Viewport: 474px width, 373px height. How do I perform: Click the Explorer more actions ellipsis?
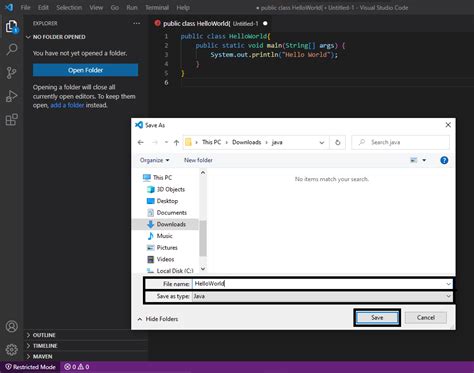[136, 23]
